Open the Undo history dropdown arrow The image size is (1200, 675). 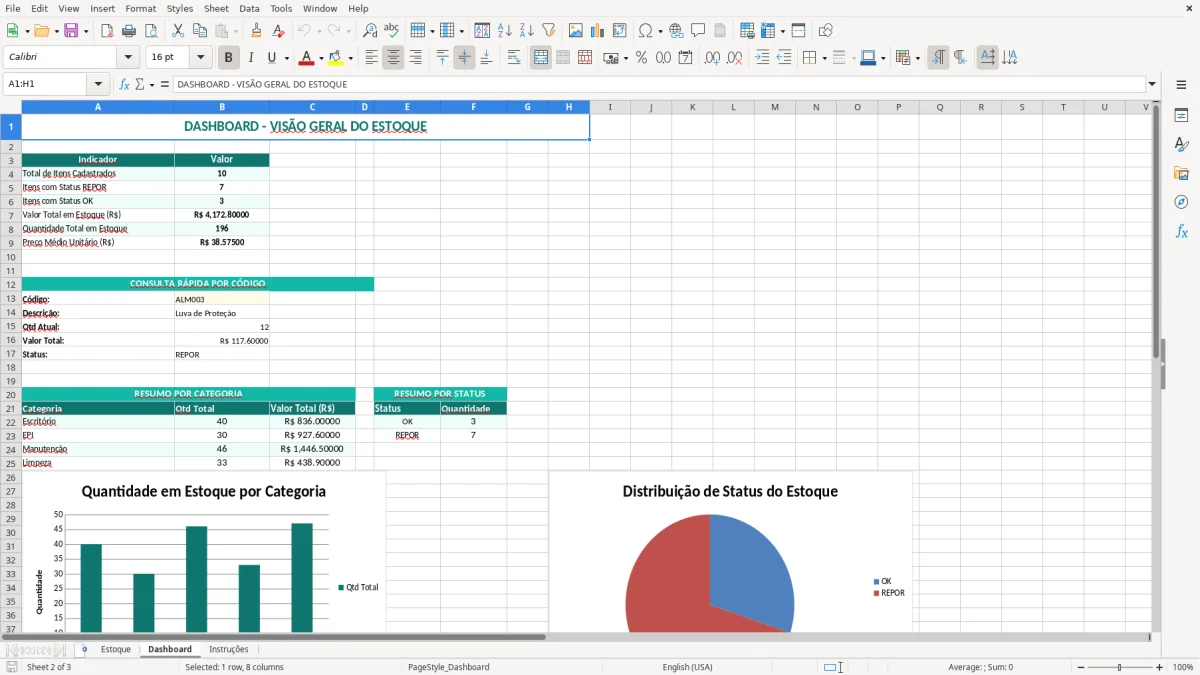click(x=318, y=31)
